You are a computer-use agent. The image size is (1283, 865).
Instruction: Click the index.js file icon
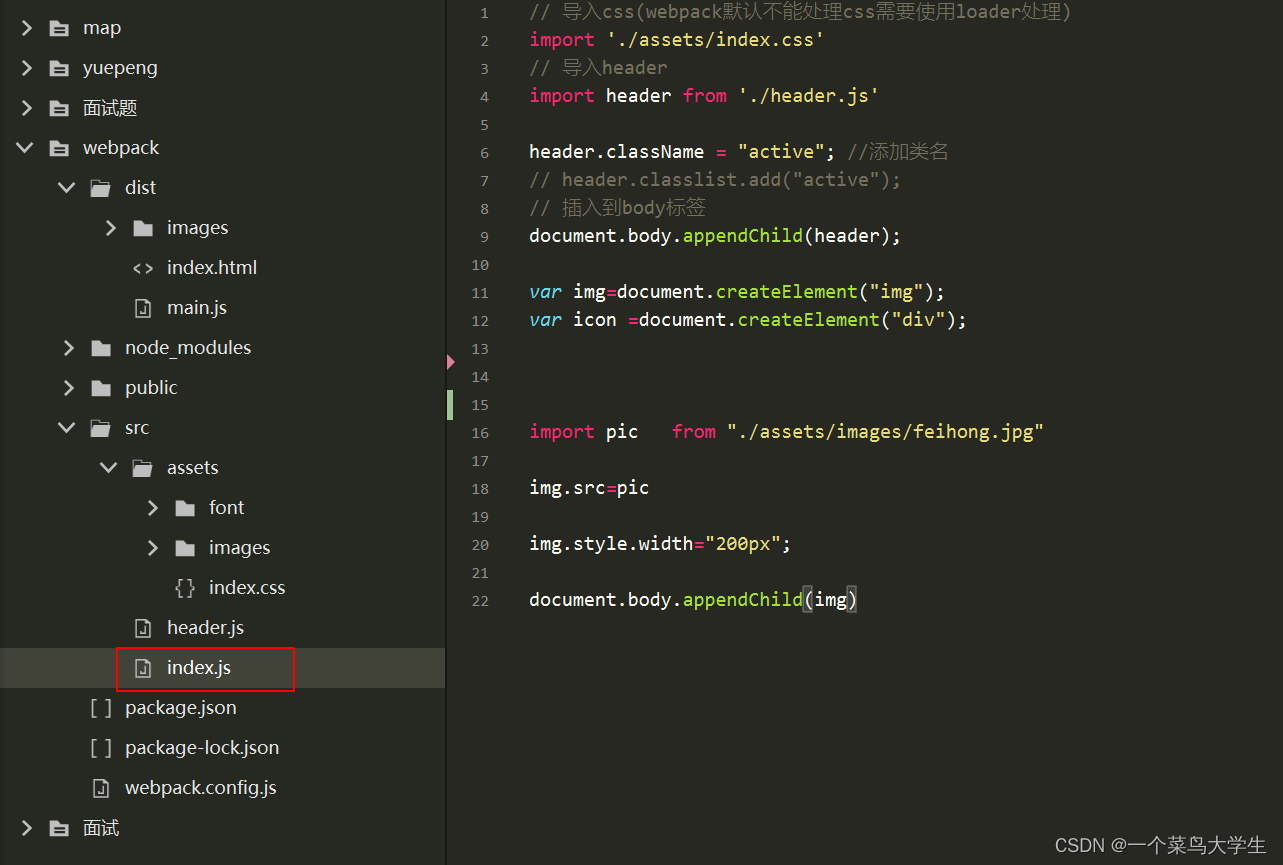coord(143,668)
